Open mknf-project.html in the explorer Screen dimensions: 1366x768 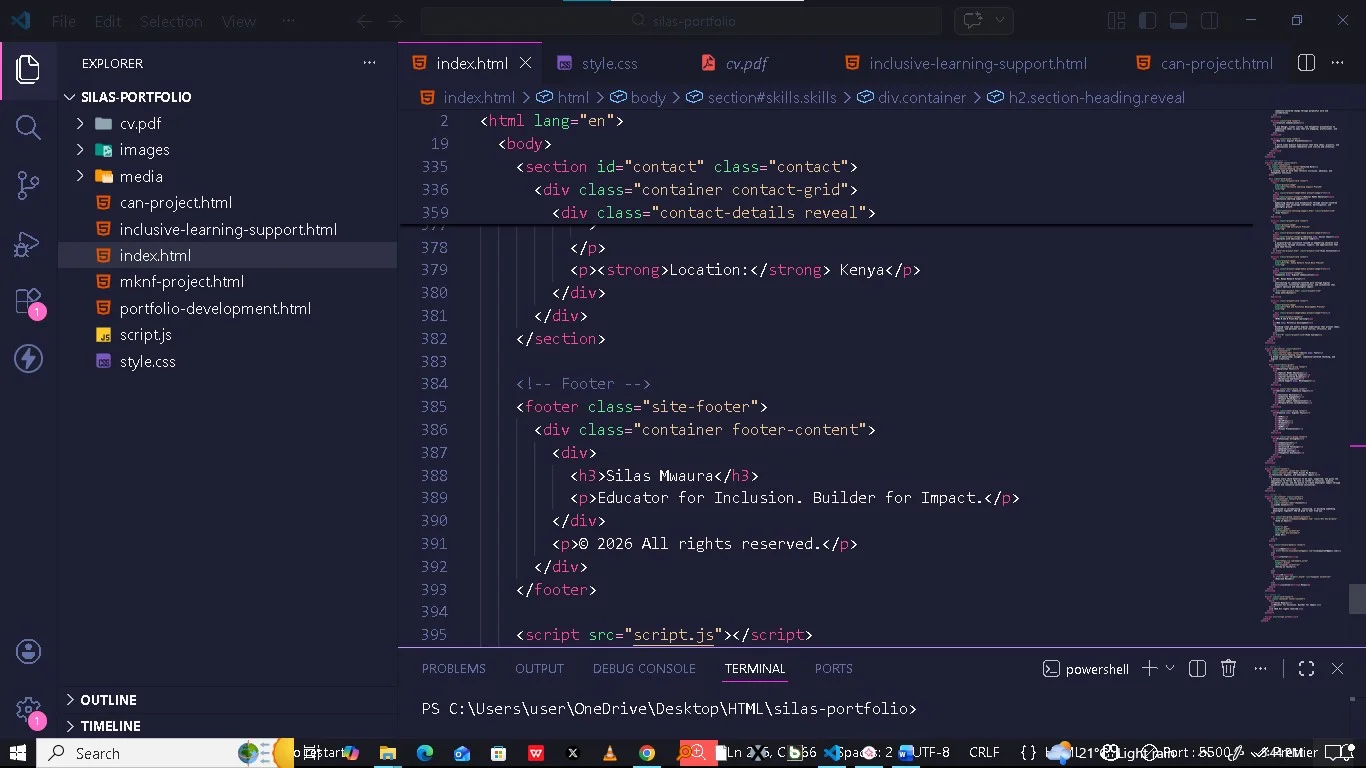pos(182,282)
